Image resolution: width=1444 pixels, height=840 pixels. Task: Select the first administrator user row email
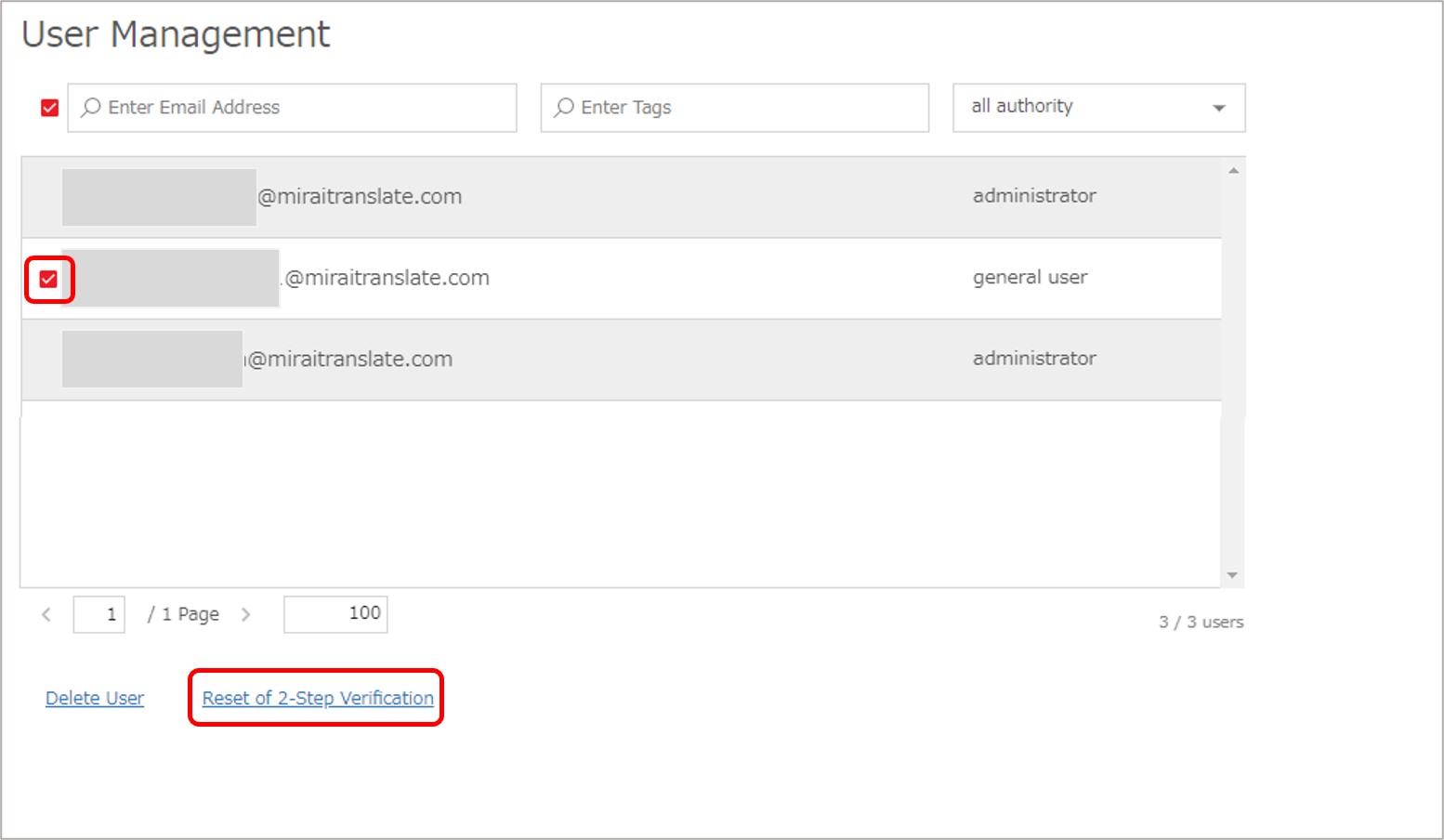(360, 196)
